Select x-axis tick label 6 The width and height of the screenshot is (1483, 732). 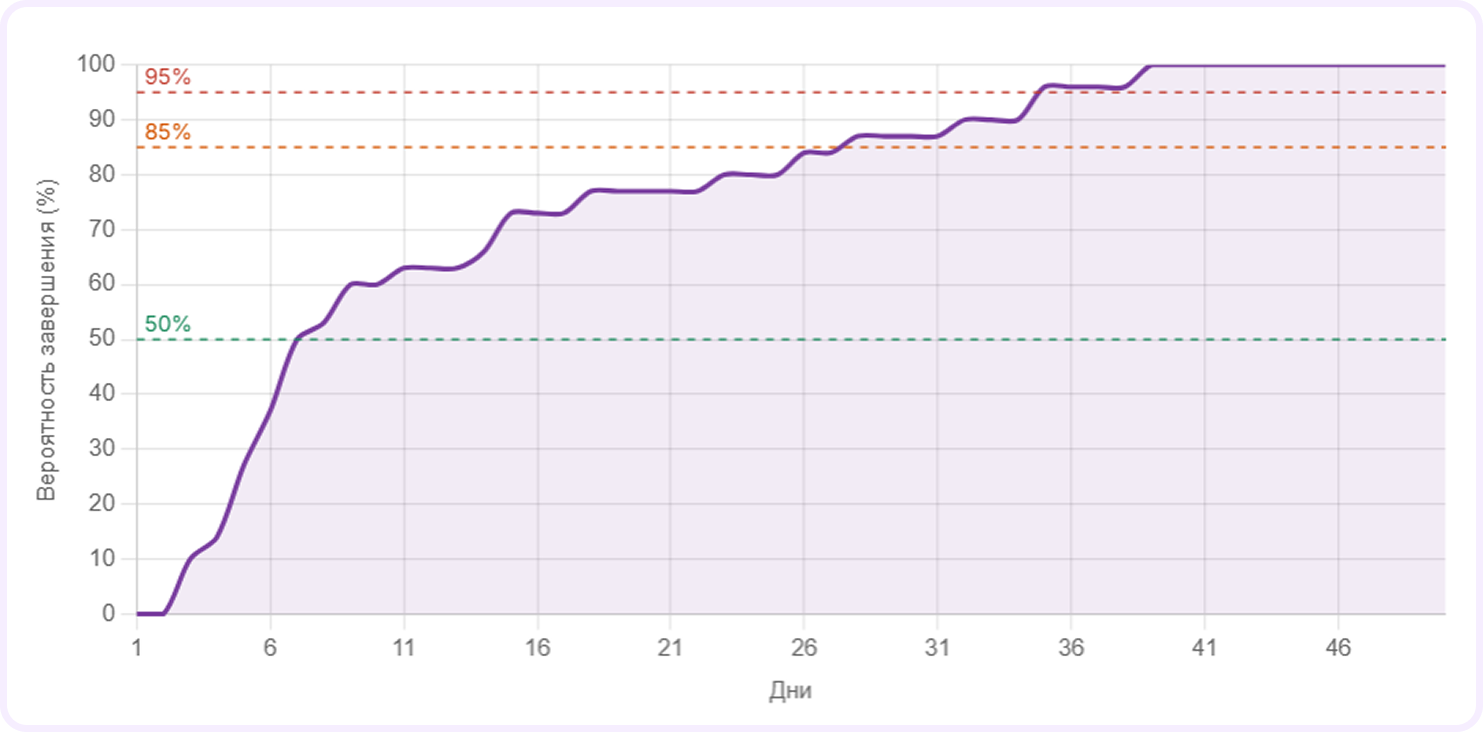(270, 648)
